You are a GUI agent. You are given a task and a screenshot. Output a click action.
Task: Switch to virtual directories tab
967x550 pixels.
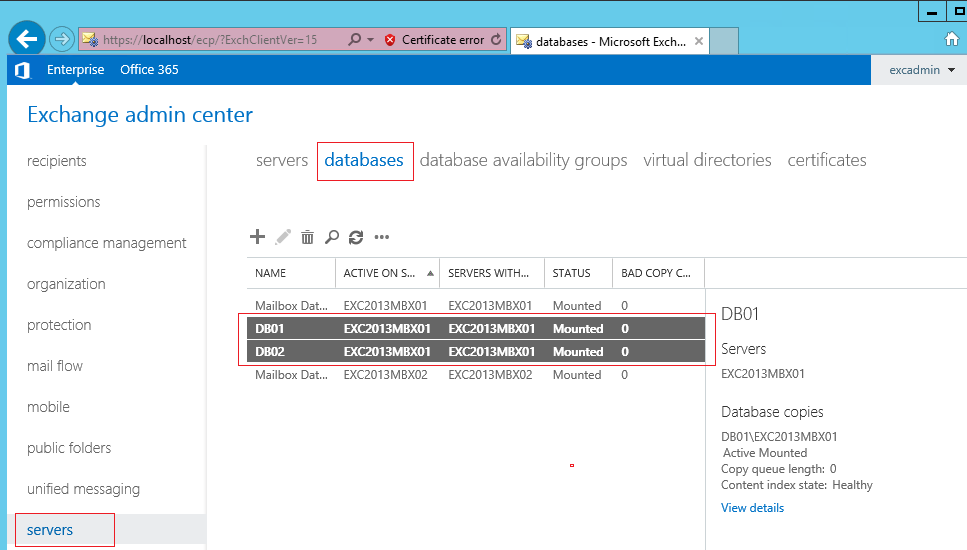[x=707, y=160]
